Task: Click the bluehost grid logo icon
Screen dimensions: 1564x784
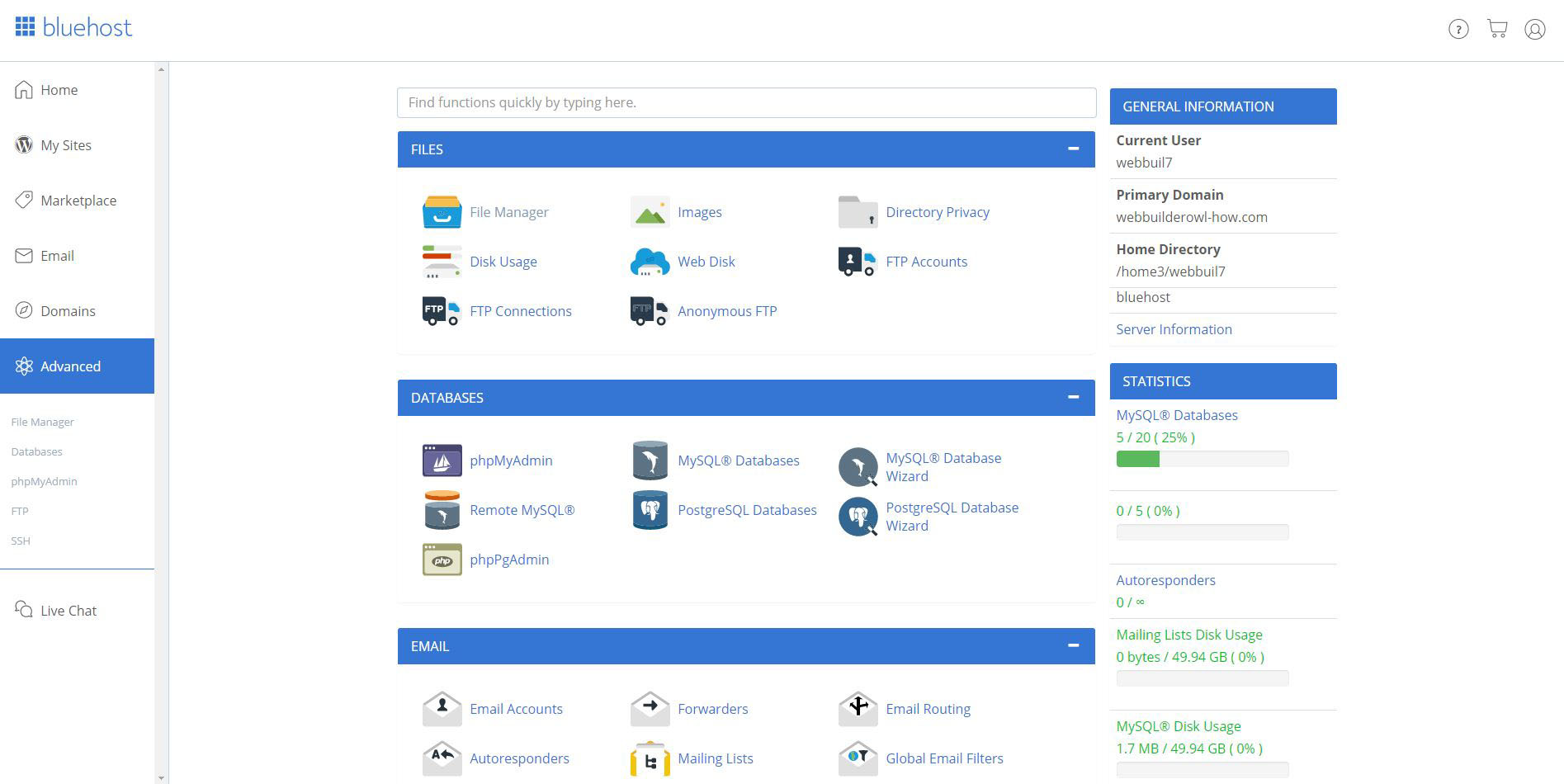Action: (x=25, y=27)
